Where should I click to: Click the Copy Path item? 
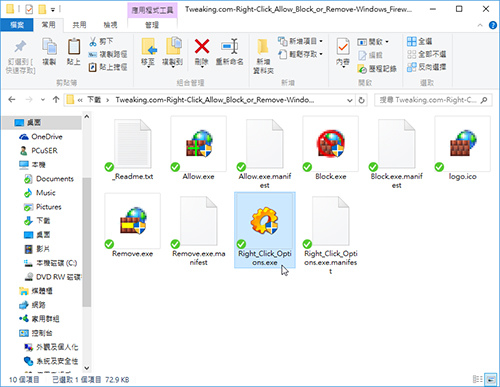(x=108, y=54)
